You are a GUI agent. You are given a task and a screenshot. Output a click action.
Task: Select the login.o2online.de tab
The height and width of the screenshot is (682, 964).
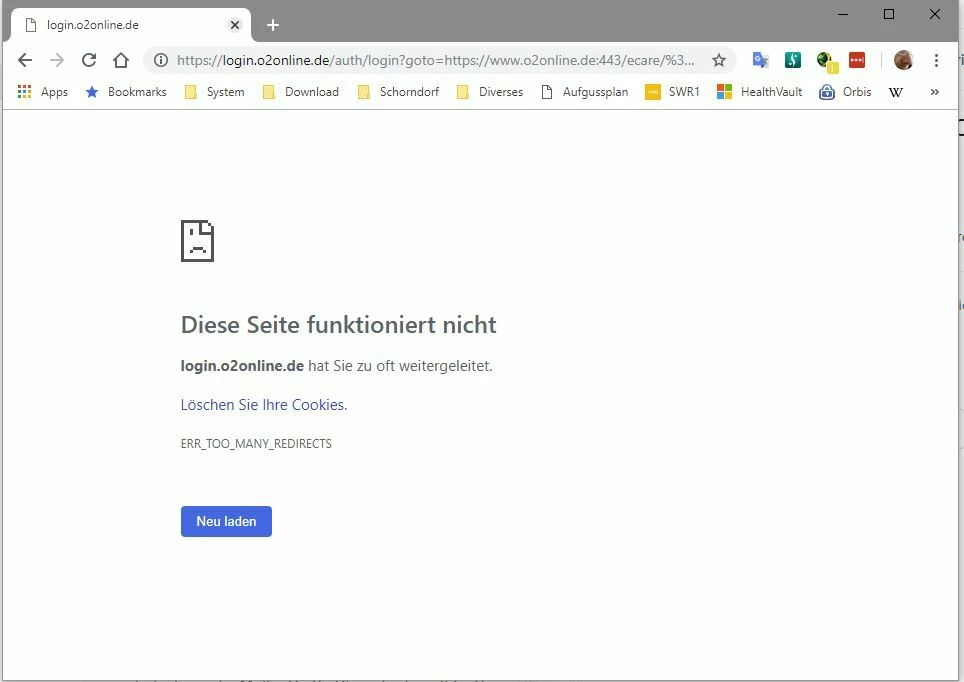pos(130,25)
